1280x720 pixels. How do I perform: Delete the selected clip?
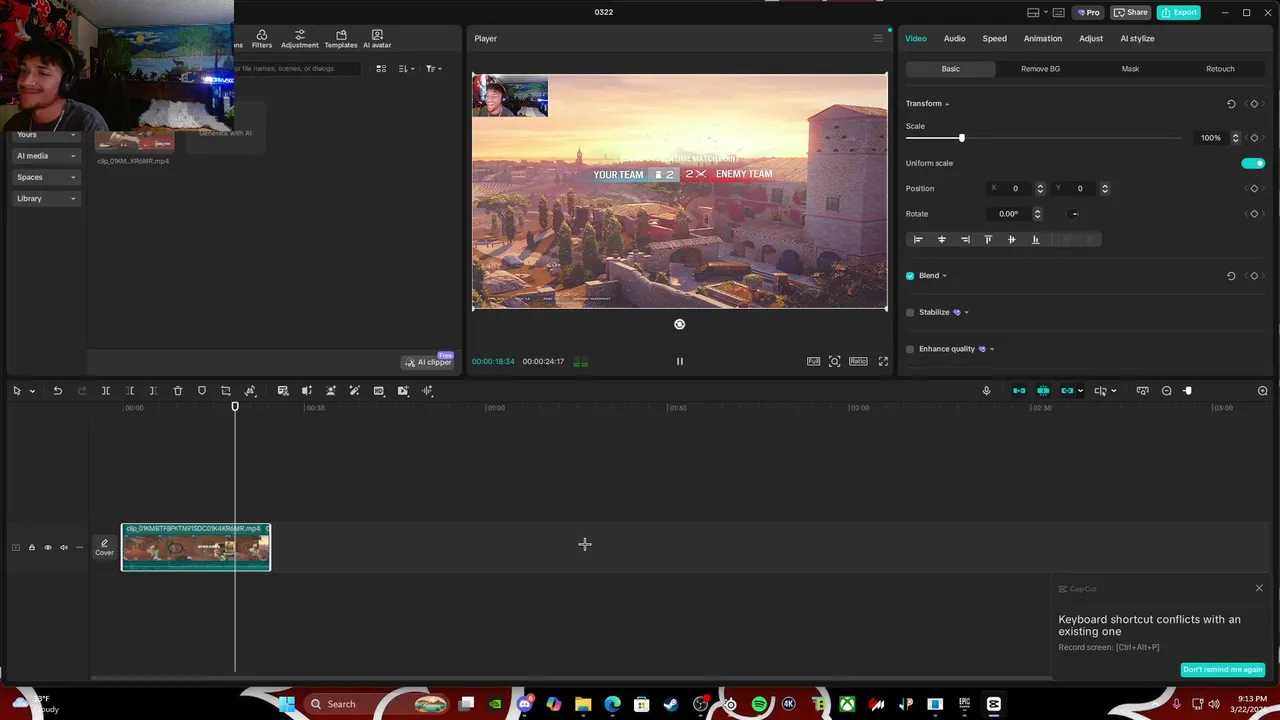(178, 391)
